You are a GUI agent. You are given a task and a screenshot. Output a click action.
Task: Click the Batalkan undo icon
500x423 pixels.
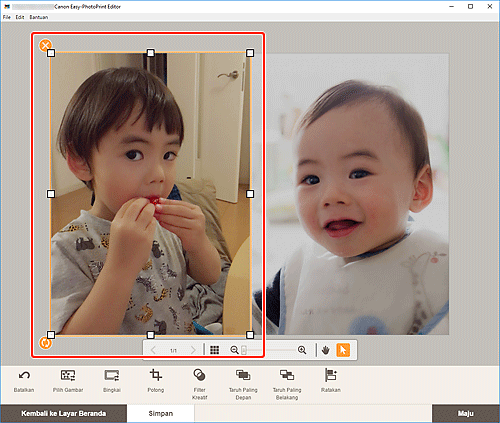[24, 375]
